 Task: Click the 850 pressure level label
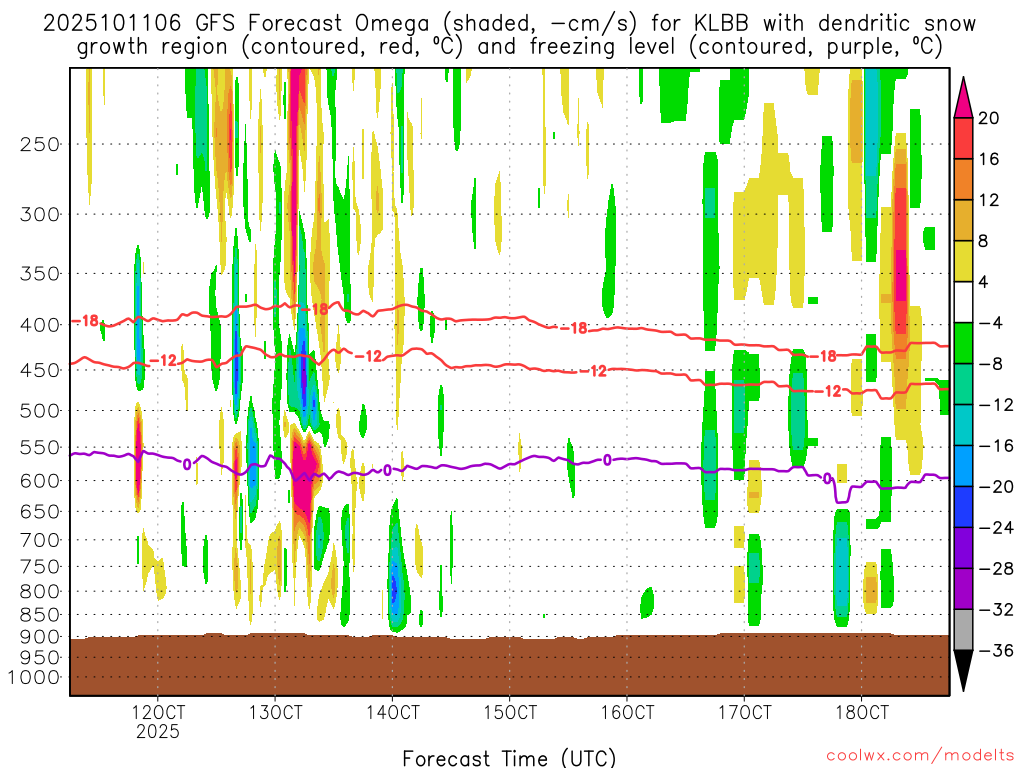click(x=40, y=615)
